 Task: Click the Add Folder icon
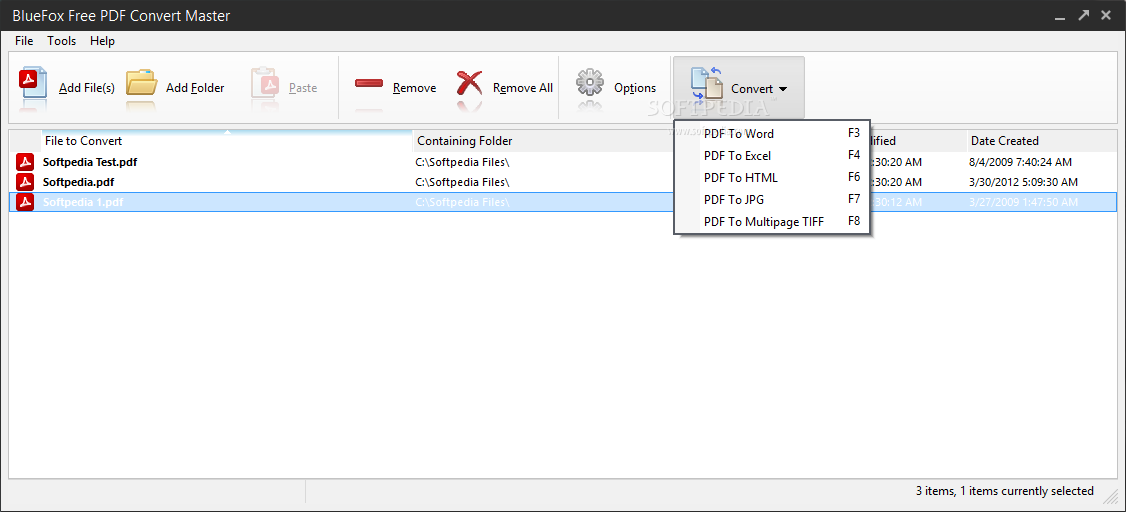(x=141, y=83)
